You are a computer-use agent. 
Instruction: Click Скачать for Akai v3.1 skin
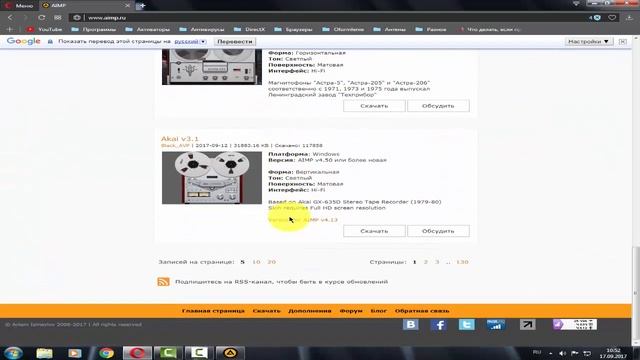coord(374,231)
